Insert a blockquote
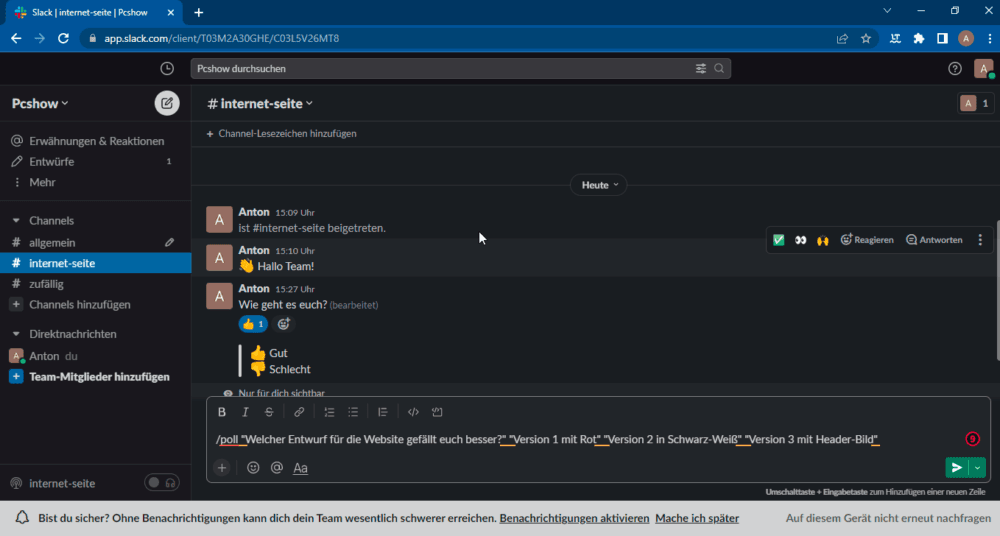This screenshot has height=536, width=1000. tap(382, 412)
